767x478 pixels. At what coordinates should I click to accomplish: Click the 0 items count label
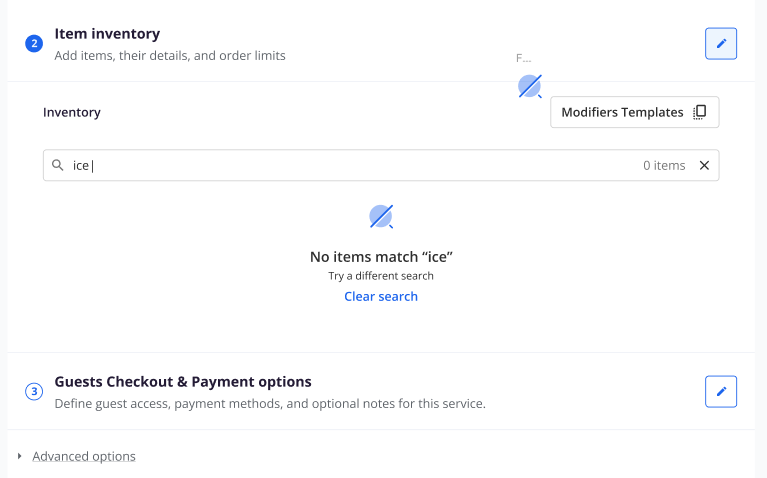click(664, 165)
